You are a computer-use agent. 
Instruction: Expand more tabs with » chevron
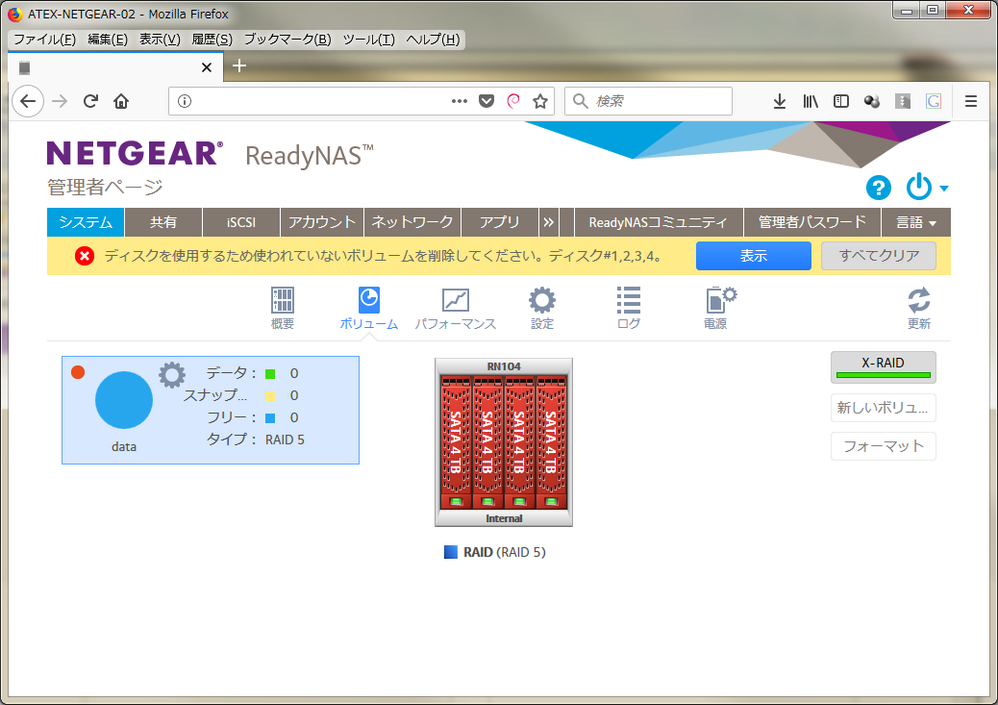coord(549,222)
